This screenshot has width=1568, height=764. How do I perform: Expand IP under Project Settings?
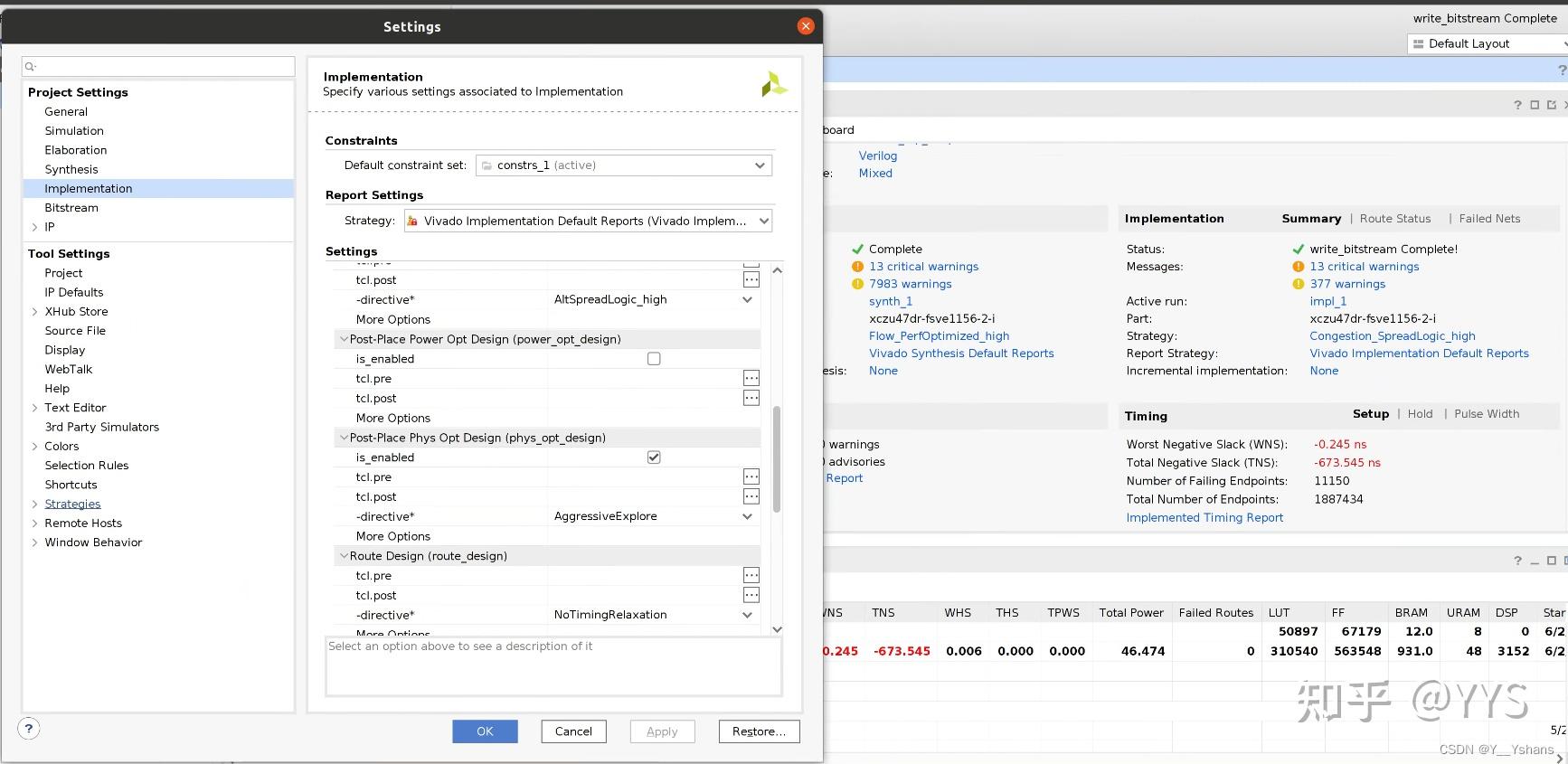click(x=34, y=227)
